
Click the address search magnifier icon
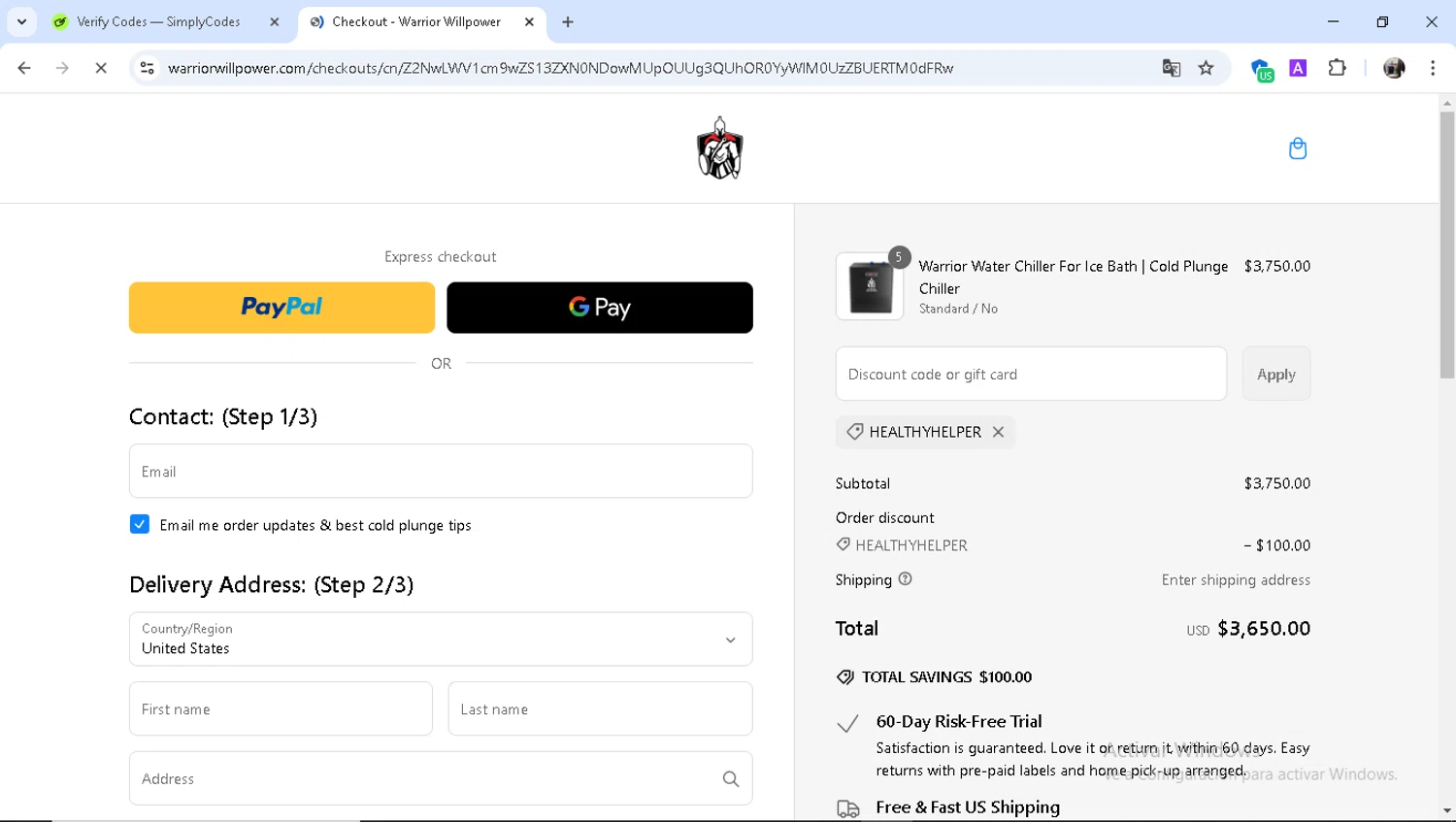tap(731, 778)
